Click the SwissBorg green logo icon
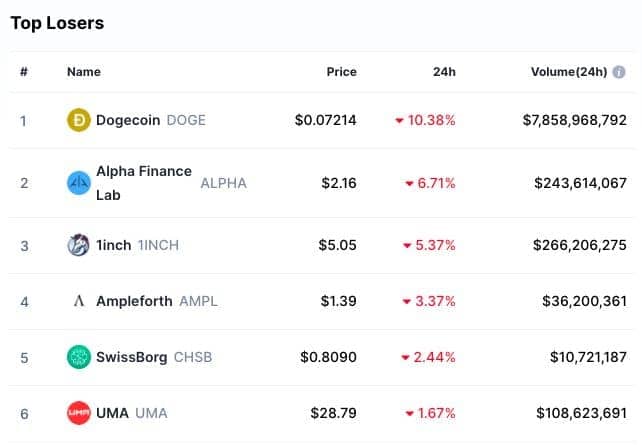This screenshot has width=642, height=445. [x=79, y=357]
